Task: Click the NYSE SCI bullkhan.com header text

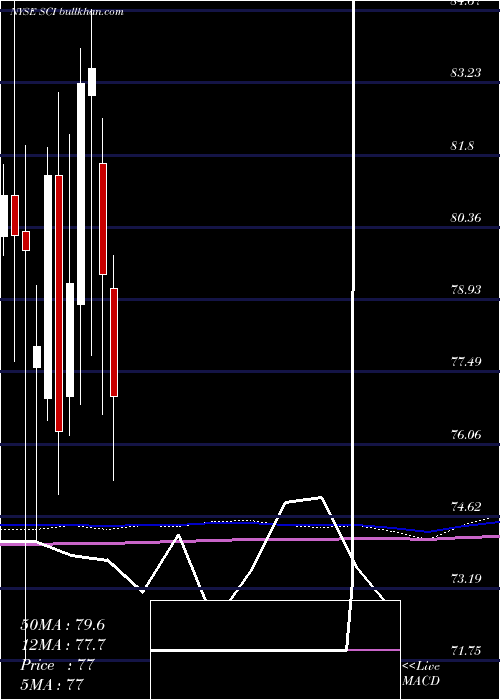Action: (67, 12)
